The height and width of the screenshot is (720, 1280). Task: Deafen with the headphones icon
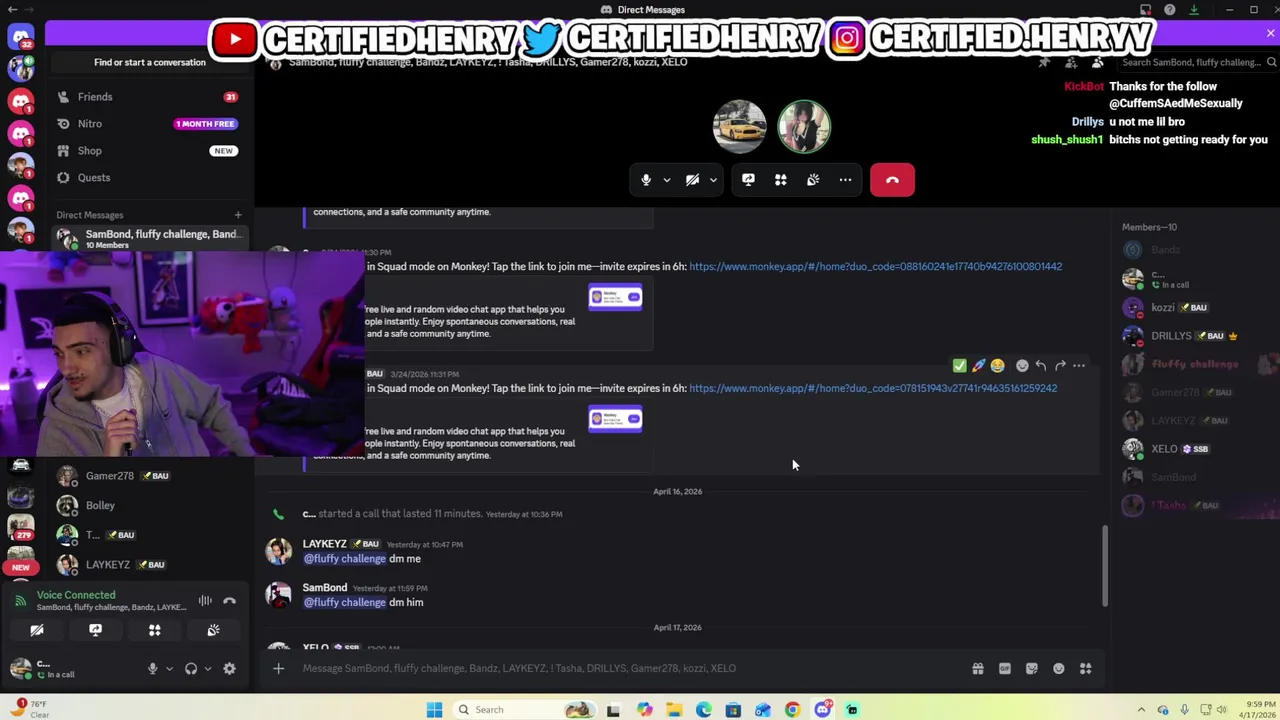click(191, 669)
